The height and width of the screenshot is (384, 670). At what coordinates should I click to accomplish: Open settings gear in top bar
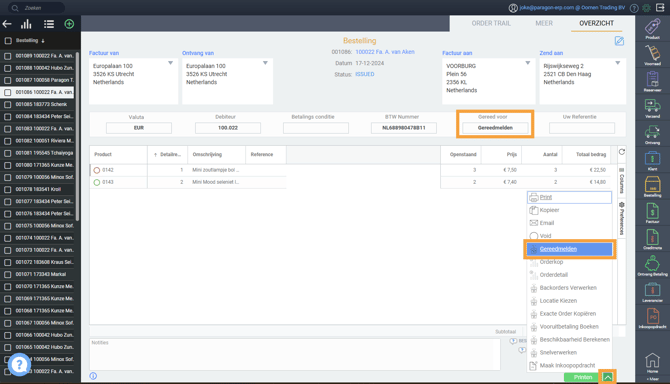pos(646,8)
